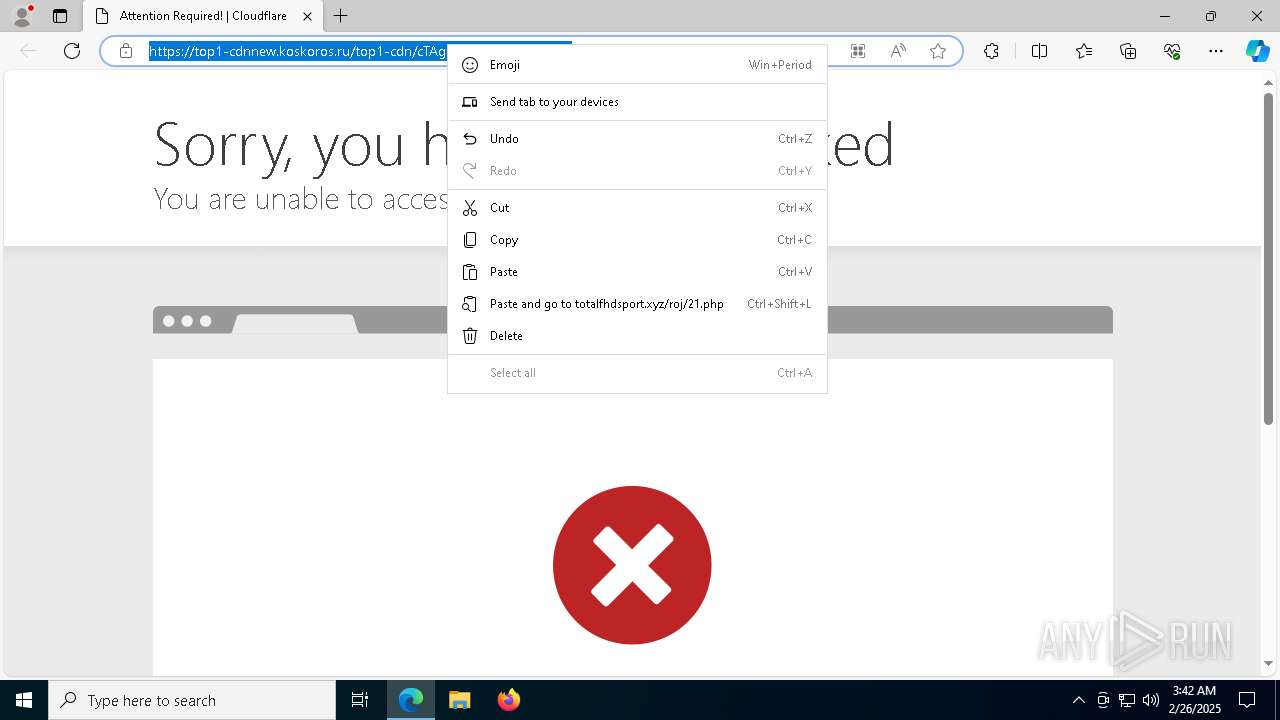Select Undo in the context menu
The width and height of the screenshot is (1280, 720).
[x=637, y=139]
